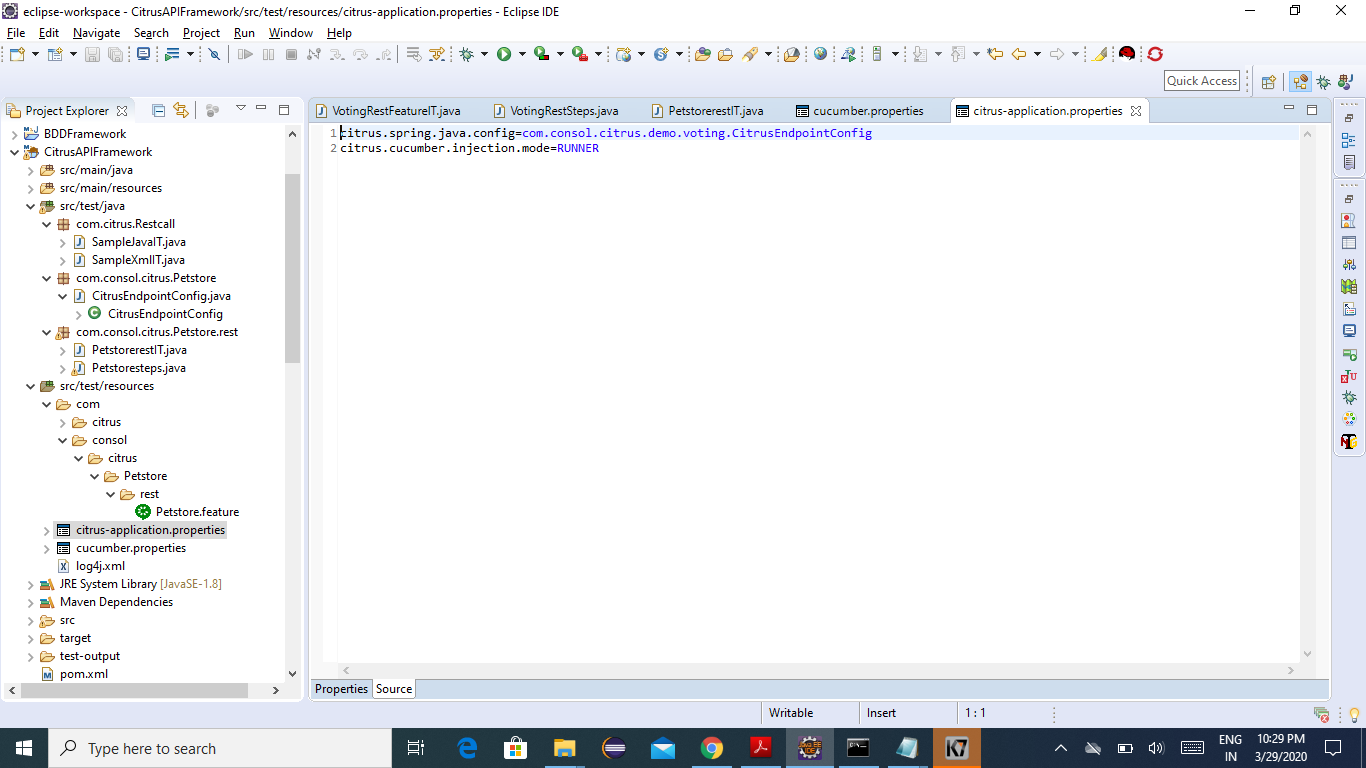Image resolution: width=1366 pixels, height=768 pixels.
Task: Open Google Chrome from the taskbar
Action: 711,748
